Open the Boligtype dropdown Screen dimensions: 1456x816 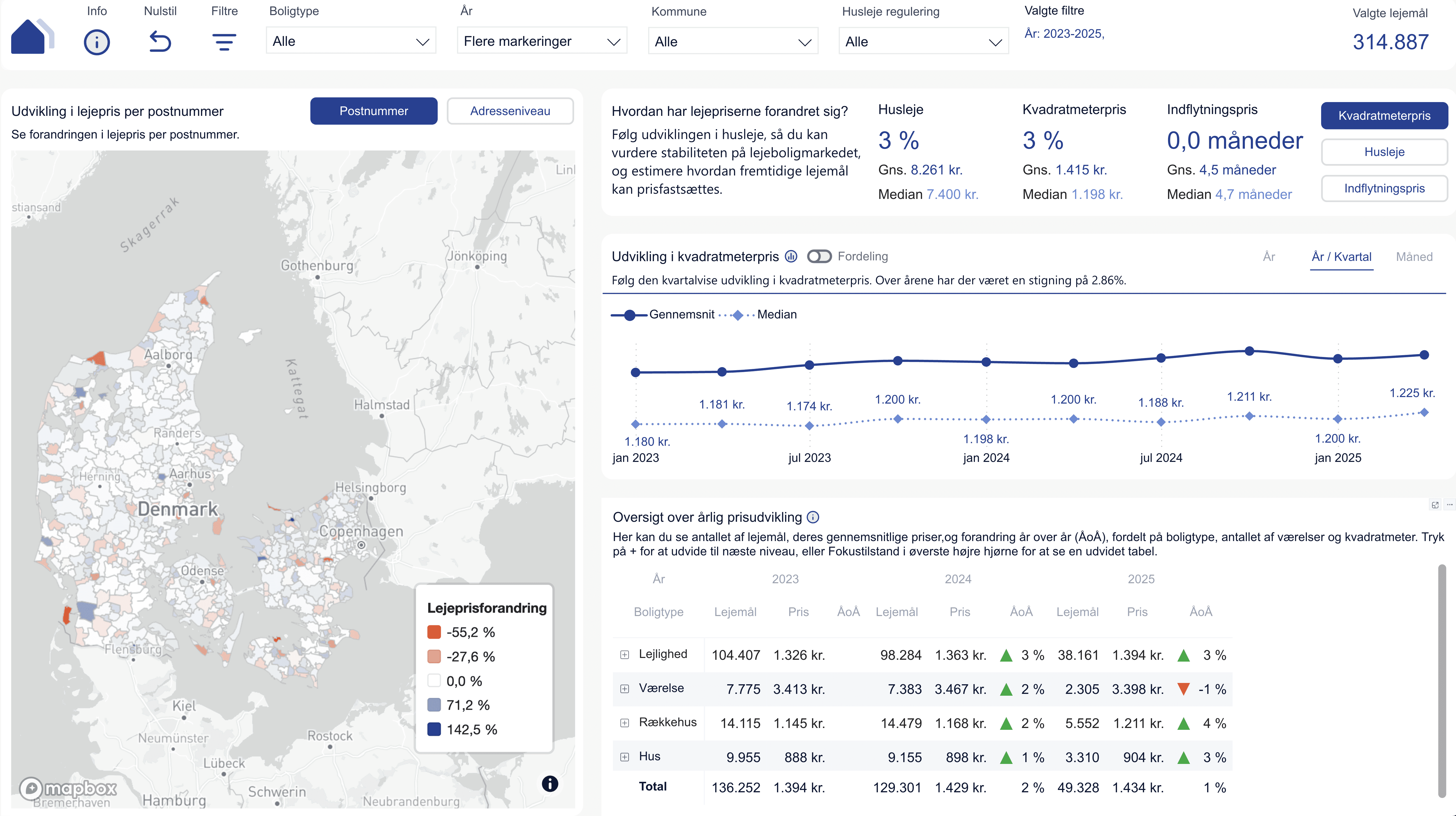(x=350, y=41)
